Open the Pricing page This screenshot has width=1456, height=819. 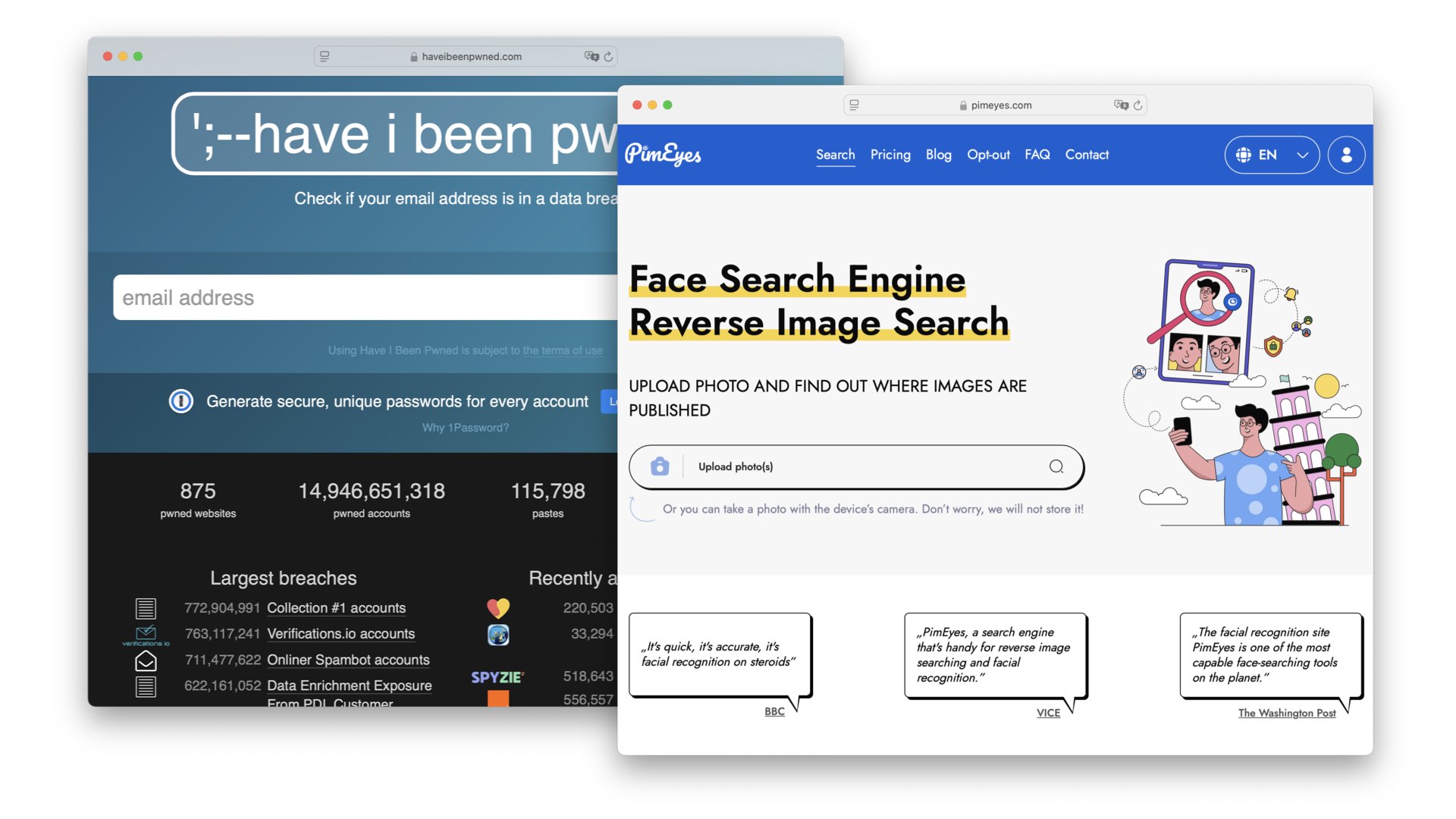[890, 155]
